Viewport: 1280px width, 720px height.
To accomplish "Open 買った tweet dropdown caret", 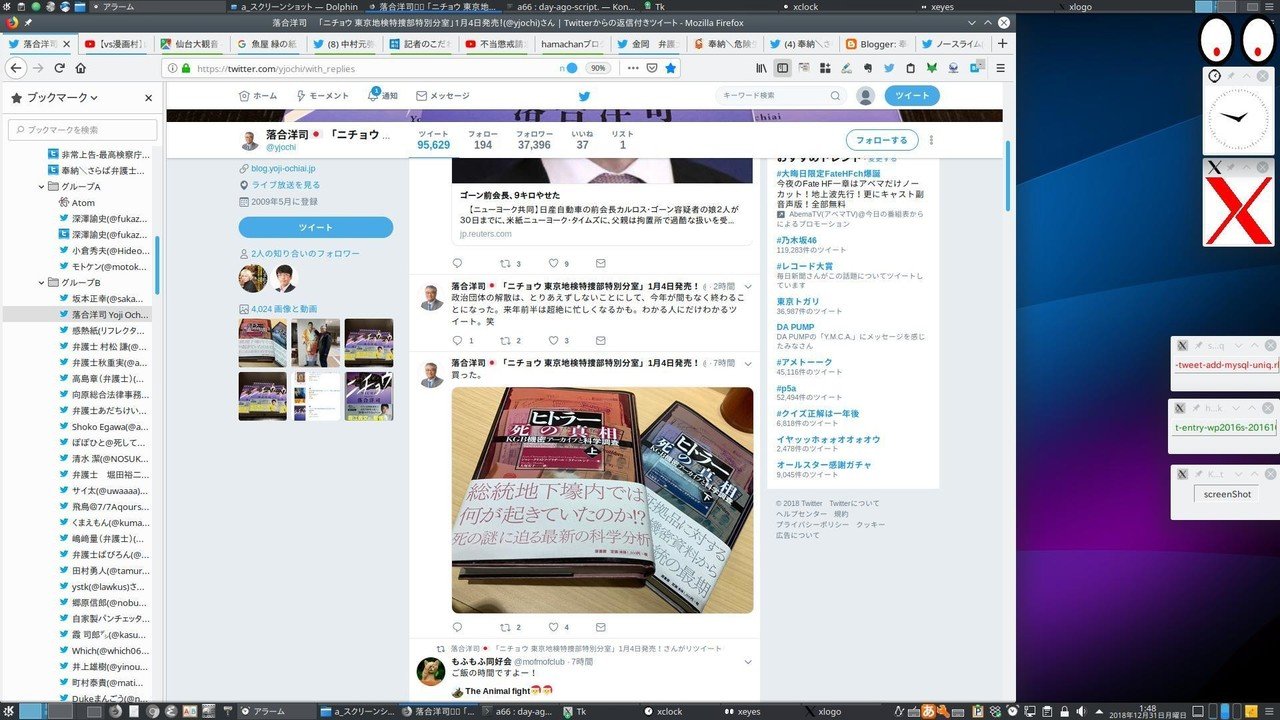I will (x=747, y=362).
